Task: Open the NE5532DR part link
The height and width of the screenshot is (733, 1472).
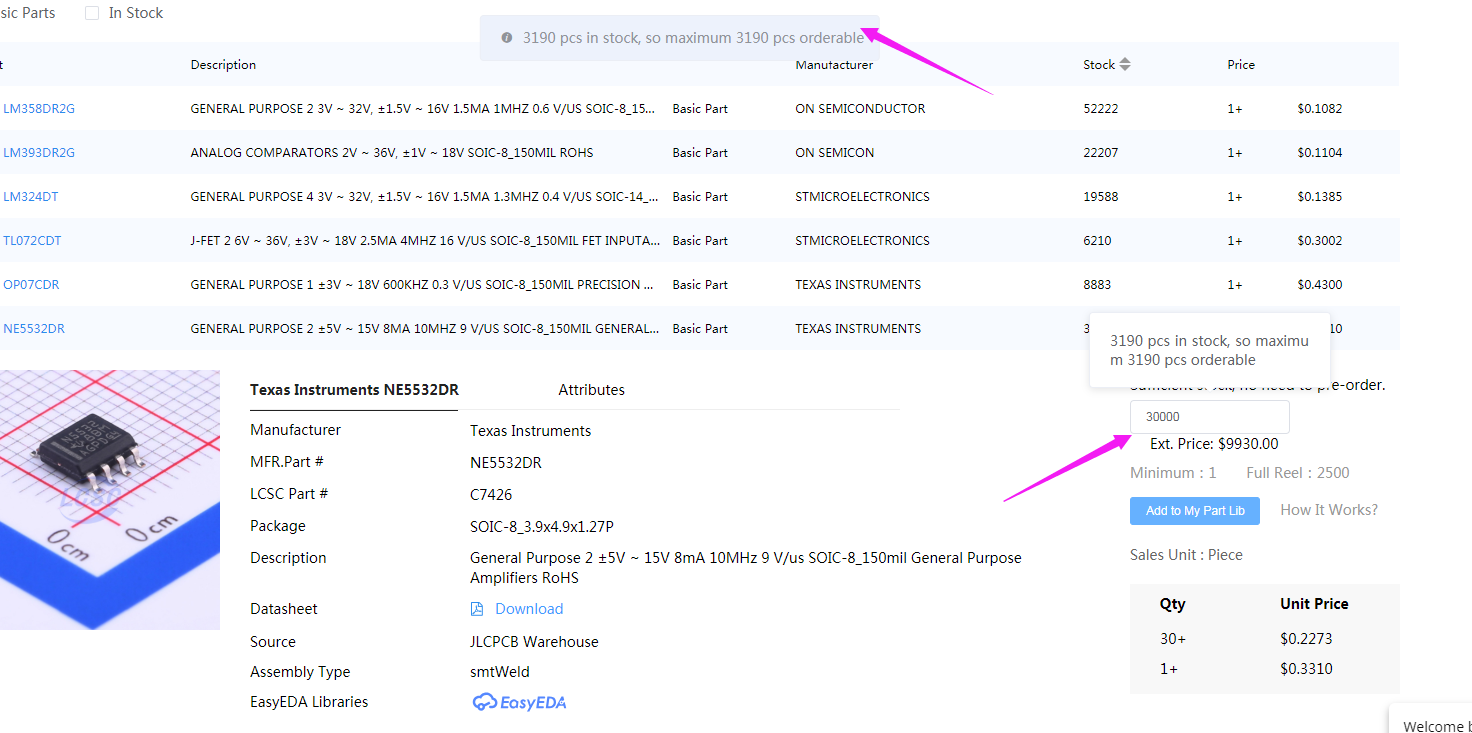Action: tap(34, 329)
